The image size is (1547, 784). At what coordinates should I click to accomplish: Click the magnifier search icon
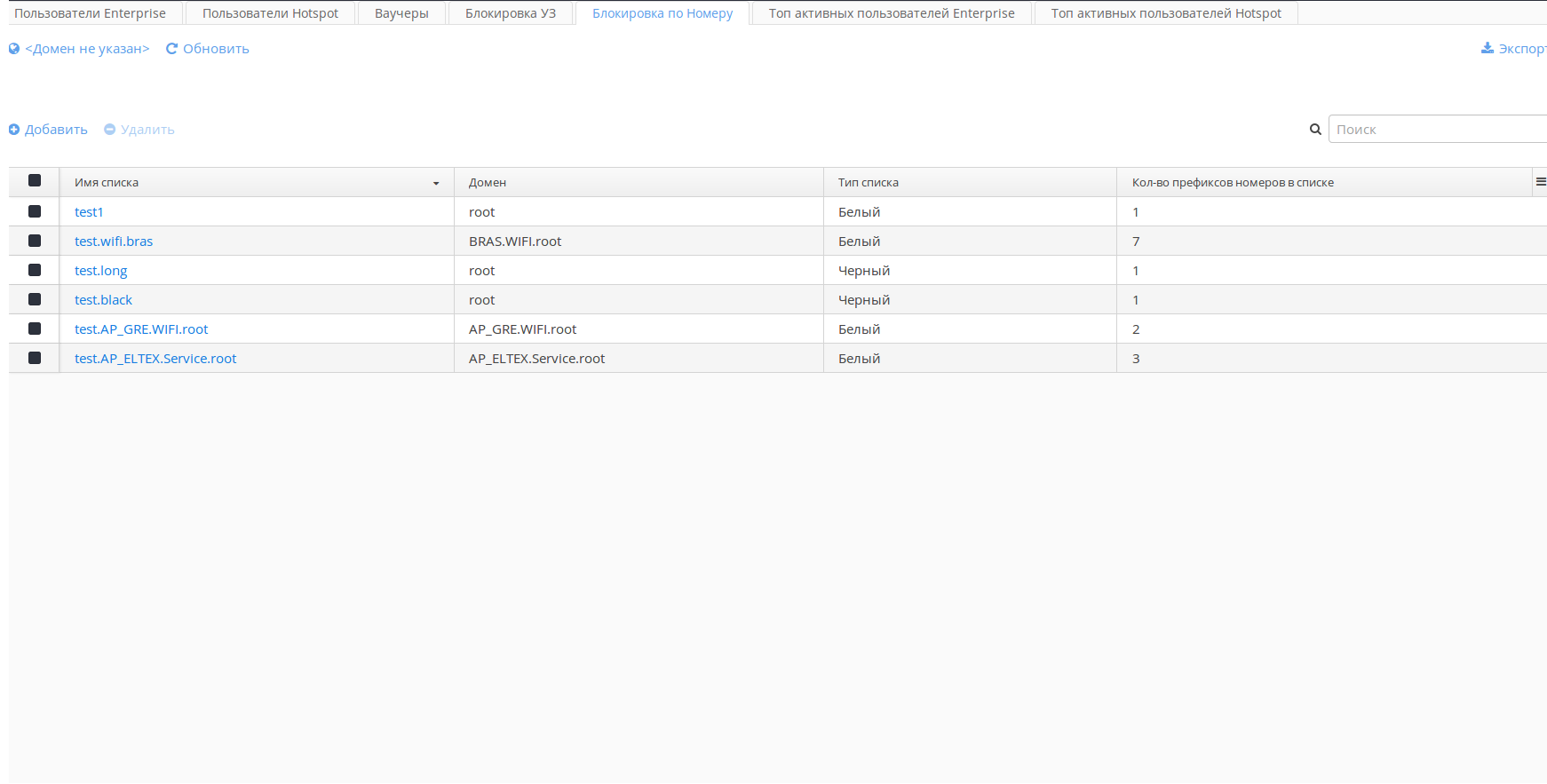tap(1315, 130)
